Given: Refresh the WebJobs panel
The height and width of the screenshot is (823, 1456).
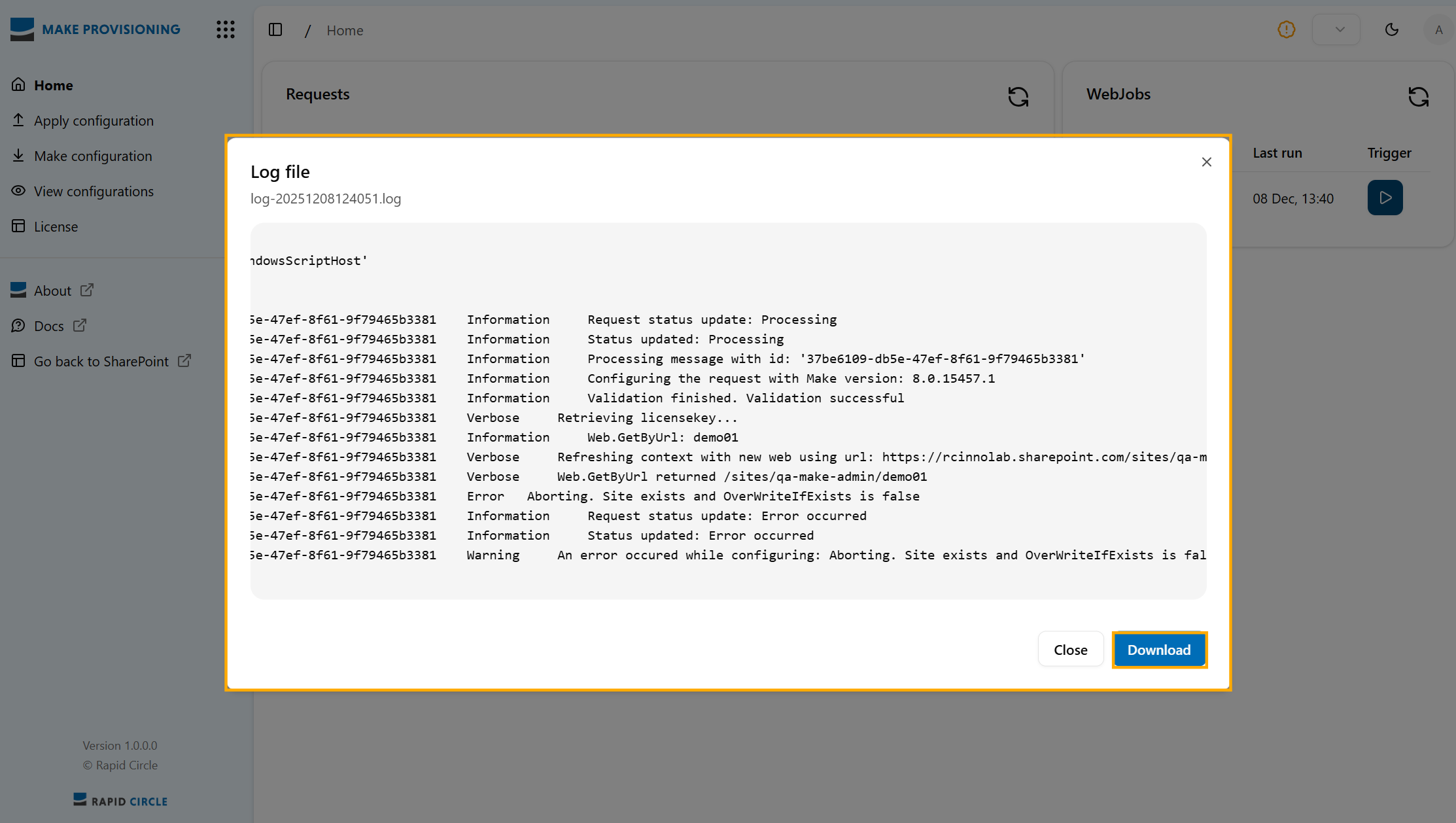Looking at the screenshot, I should pyautogui.click(x=1418, y=97).
